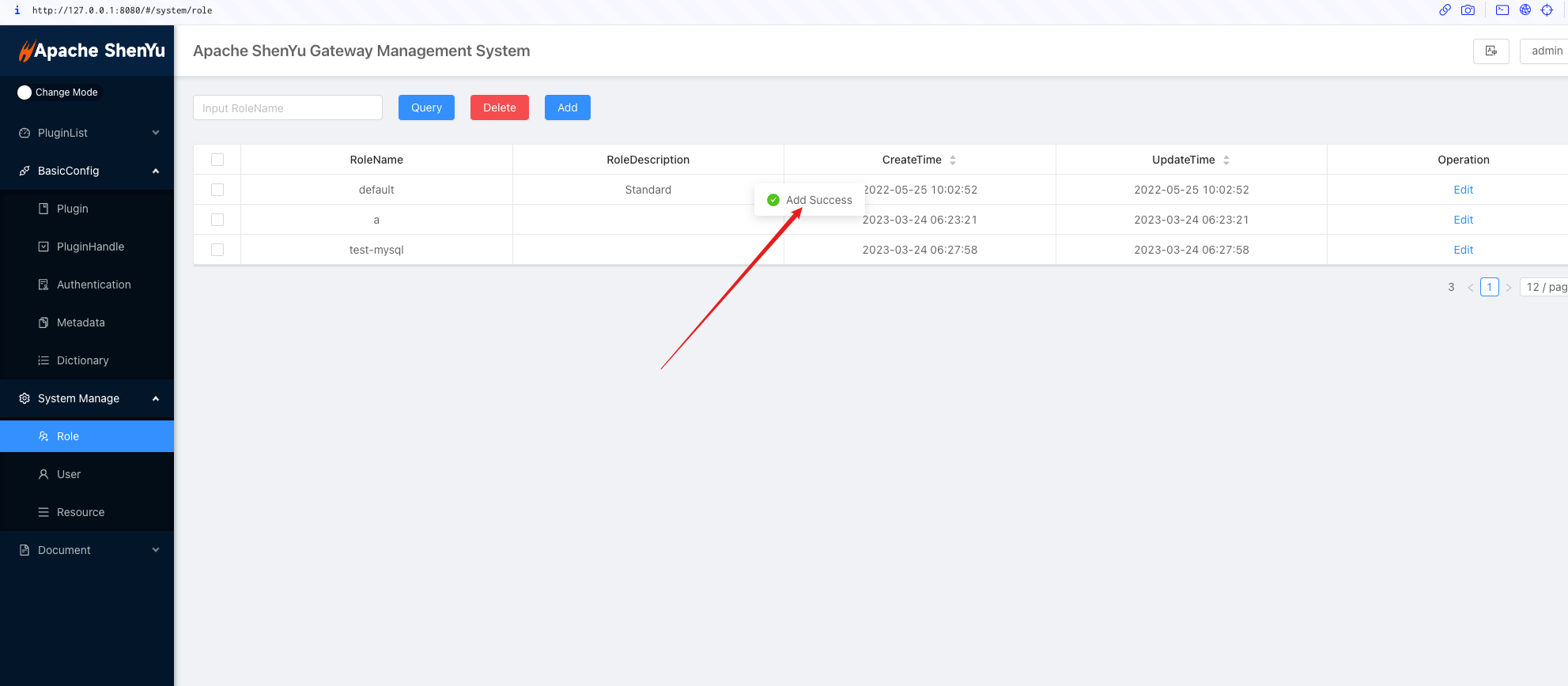Check the select-all header checkbox

(217, 160)
